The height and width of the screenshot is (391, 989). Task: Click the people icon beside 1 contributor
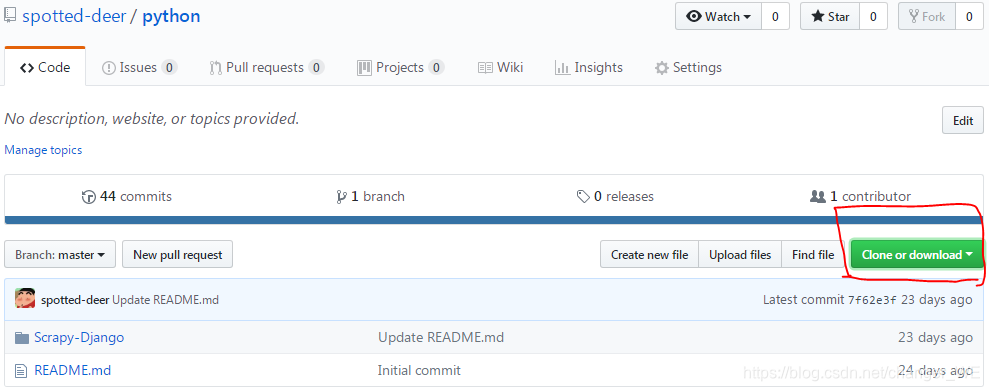tap(818, 197)
